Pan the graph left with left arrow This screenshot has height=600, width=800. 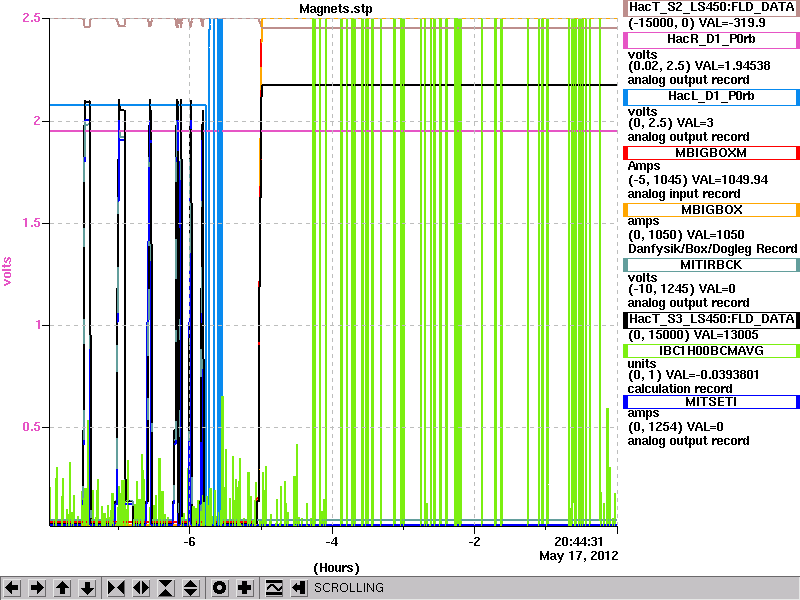pos(12,588)
